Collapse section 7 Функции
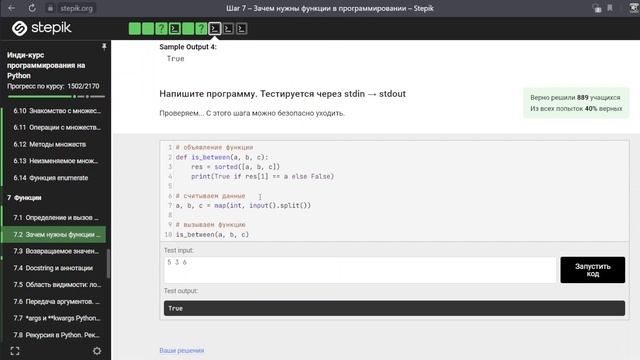 click(24, 198)
